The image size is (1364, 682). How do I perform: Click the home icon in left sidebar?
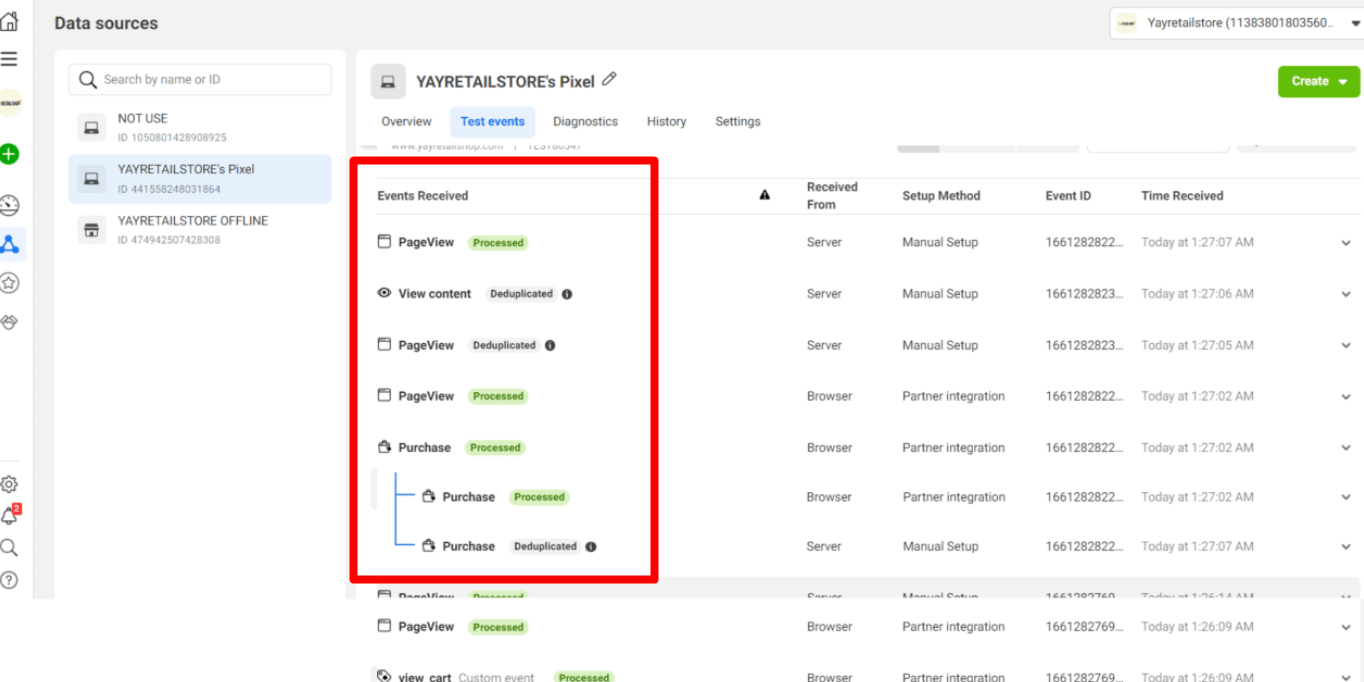9,22
